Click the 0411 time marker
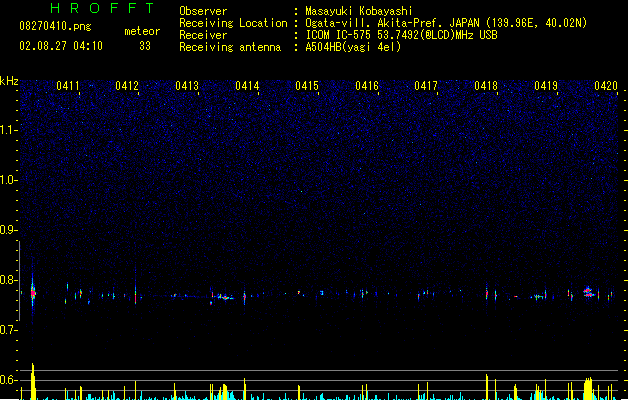Image resolution: width=629 pixels, height=400 pixels. [x=68, y=86]
